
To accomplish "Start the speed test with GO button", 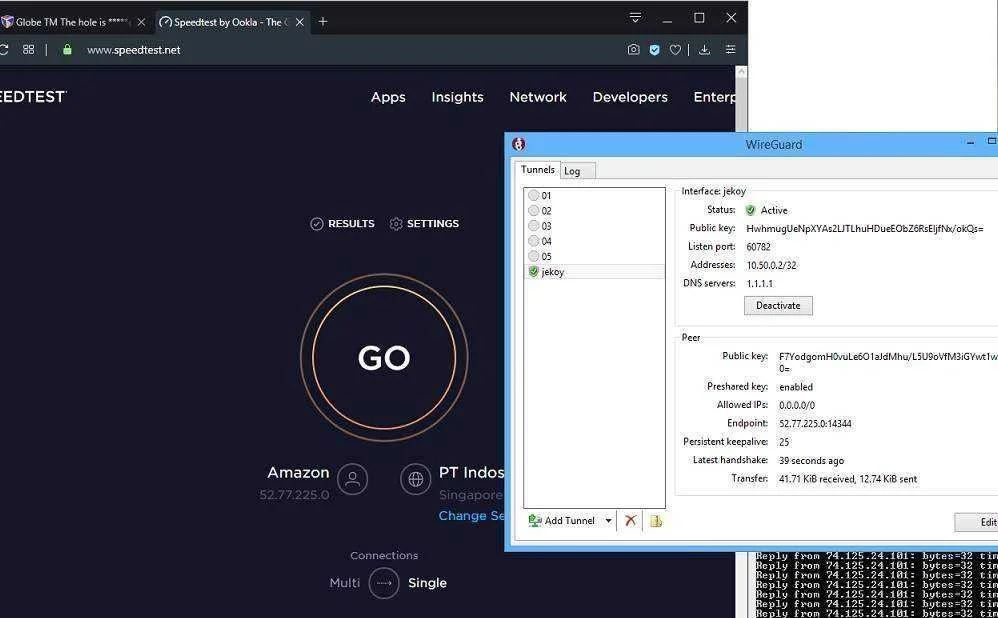I will [x=384, y=357].
